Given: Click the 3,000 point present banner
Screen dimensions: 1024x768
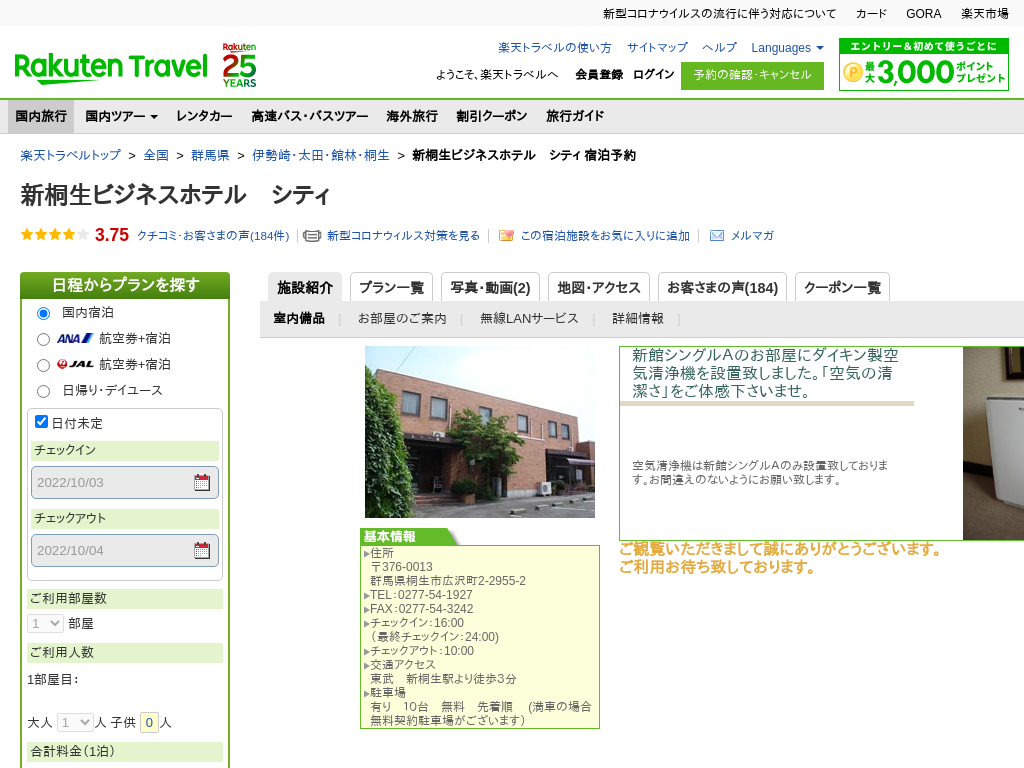Looking at the screenshot, I should coord(923,65).
